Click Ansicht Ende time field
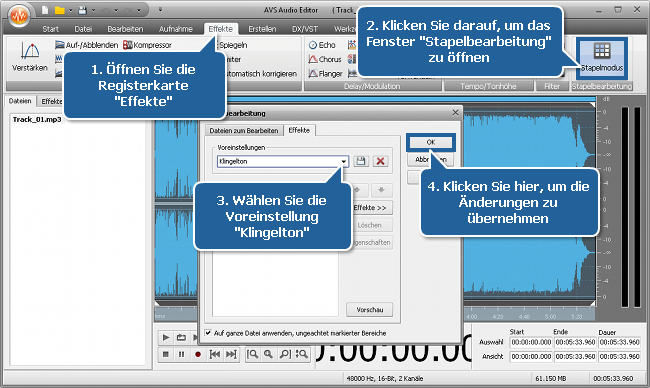The image size is (650, 388). [x=575, y=356]
